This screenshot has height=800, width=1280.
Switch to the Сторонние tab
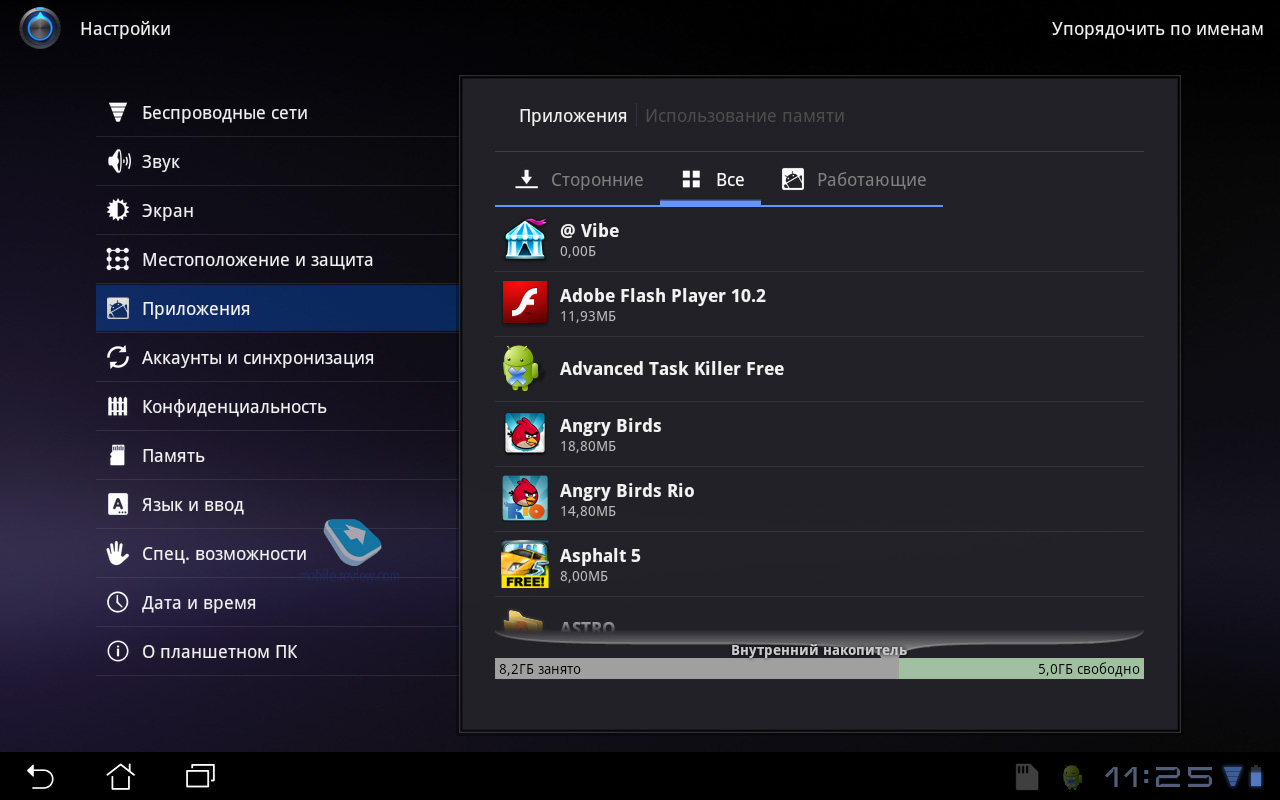[x=578, y=180]
